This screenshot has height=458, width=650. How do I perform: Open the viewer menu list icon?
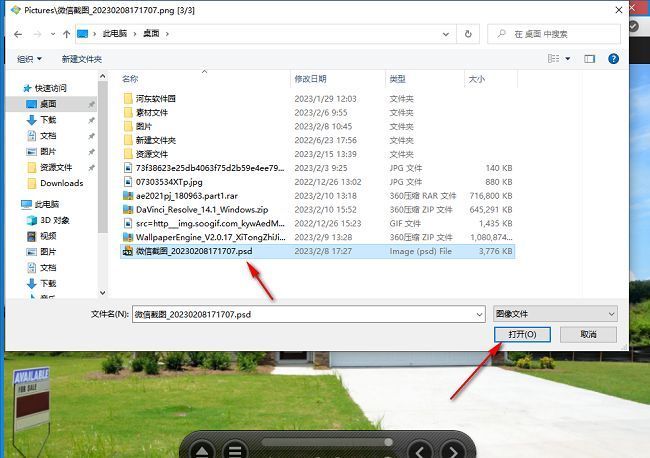tap(234, 449)
